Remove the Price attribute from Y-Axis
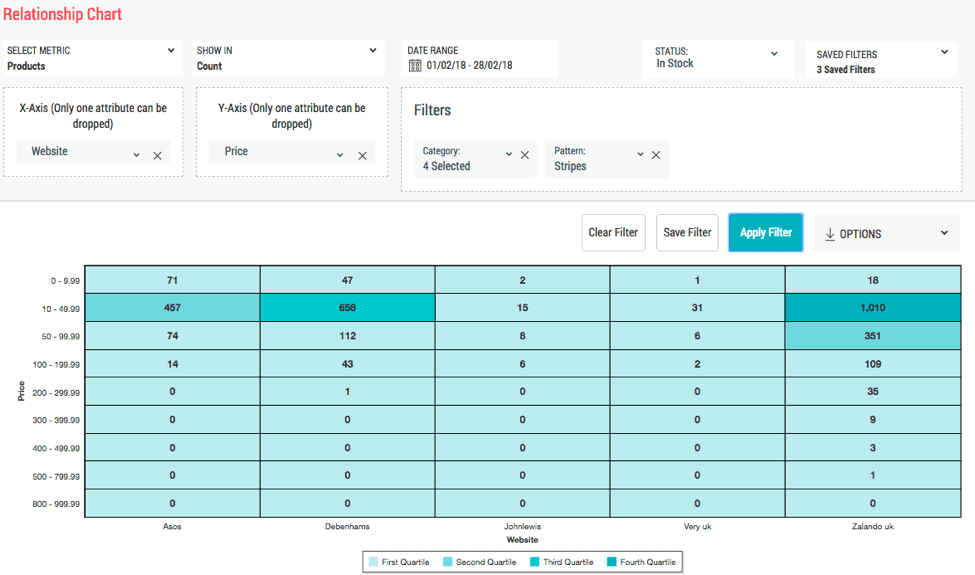This screenshot has height=575, width=975. point(362,155)
